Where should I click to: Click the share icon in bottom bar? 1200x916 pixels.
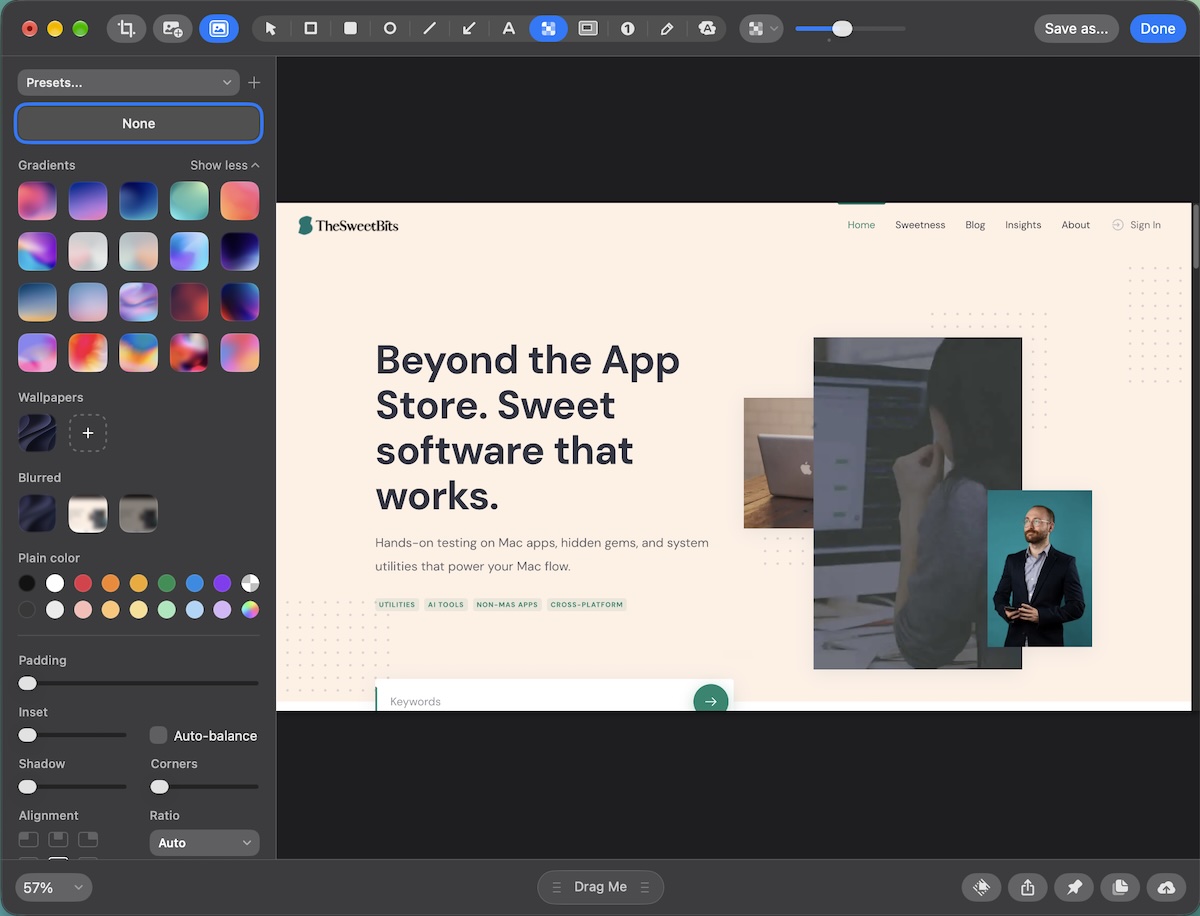(x=1028, y=887)
